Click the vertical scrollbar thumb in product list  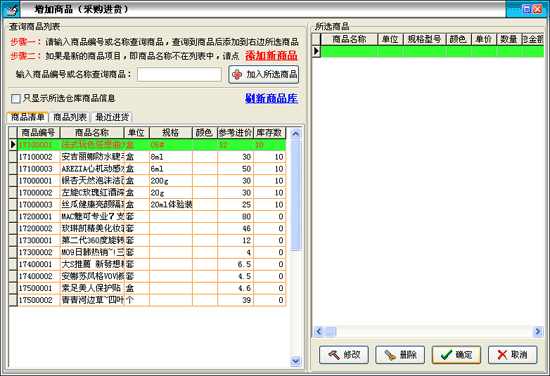[x=296, y=195]
